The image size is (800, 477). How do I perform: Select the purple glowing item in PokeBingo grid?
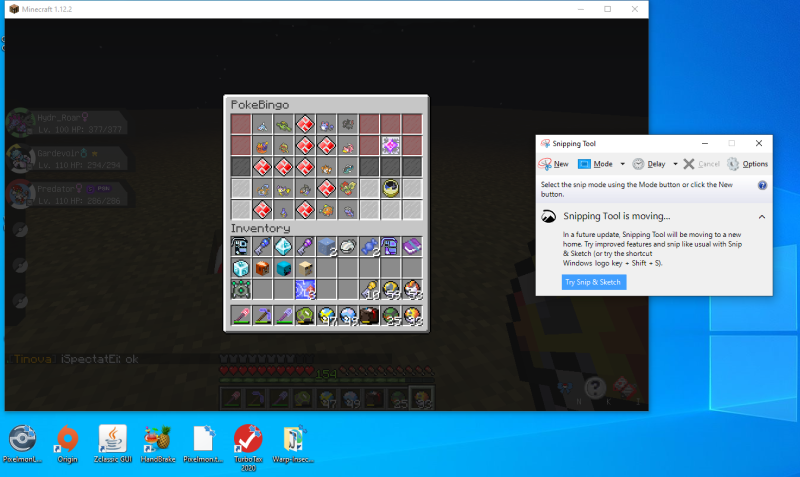(390, 146)
